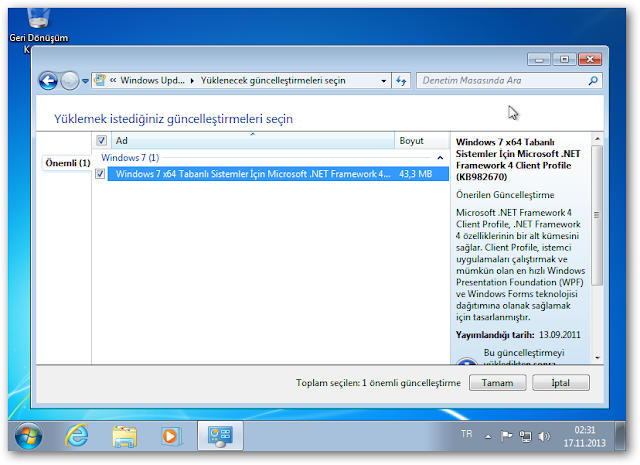Image resolution: width=640 pixels, height=465 pixels.
Task: Click the network tray icon
Action: [x=525, y=436]
